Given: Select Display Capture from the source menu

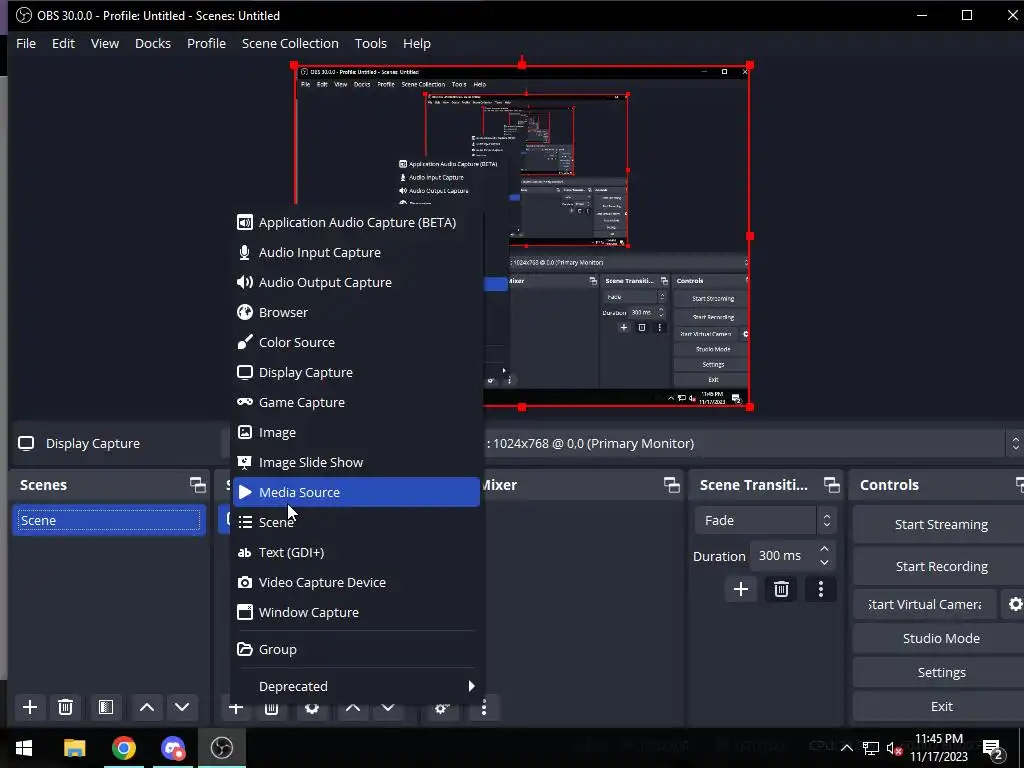Looking at the screenshot, I should [x=357, y=373].
